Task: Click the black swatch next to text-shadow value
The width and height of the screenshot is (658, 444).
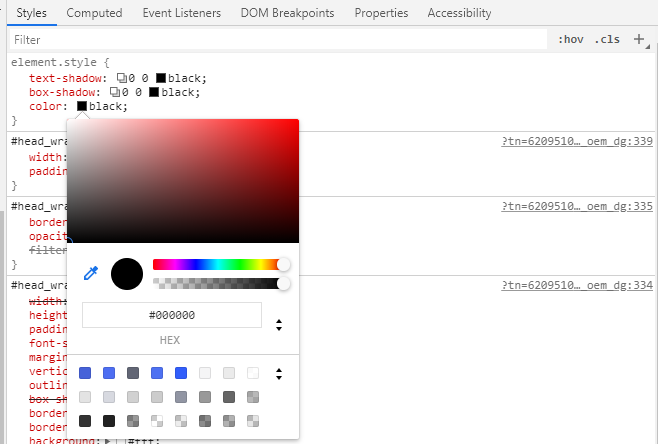Action: (x=161, y=78)
